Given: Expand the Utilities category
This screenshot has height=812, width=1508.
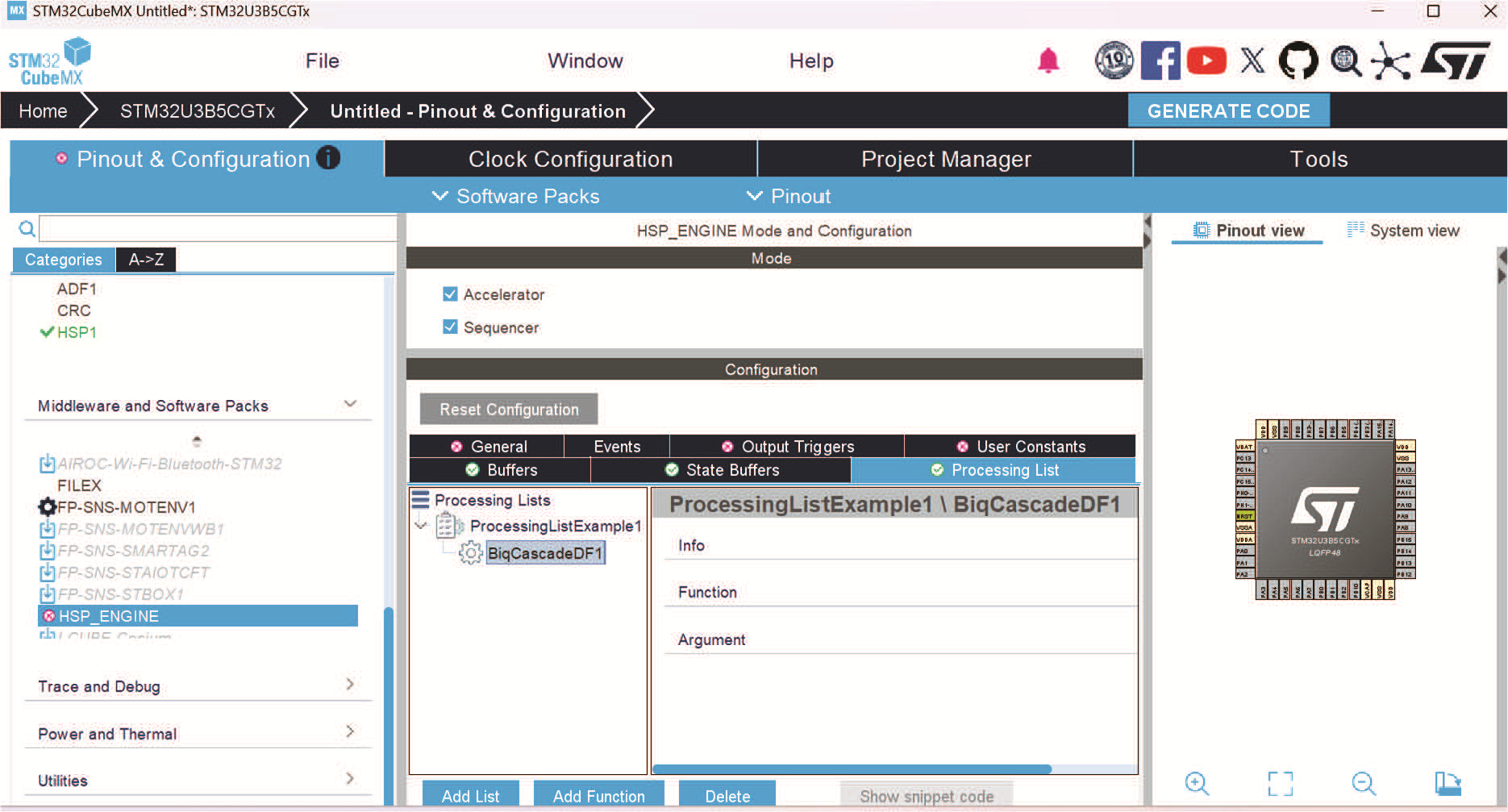Looking at the screenshot, I should tap(350, 779).
